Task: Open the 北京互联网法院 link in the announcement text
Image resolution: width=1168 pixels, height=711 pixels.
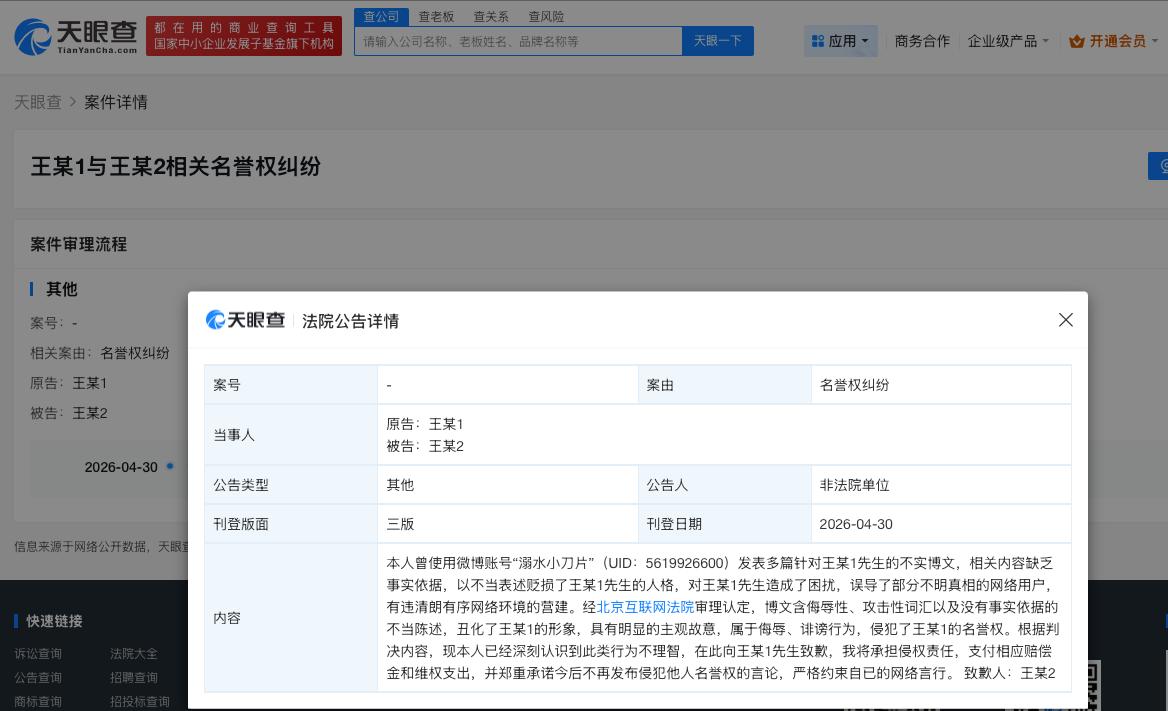Action: coord(644,607)
